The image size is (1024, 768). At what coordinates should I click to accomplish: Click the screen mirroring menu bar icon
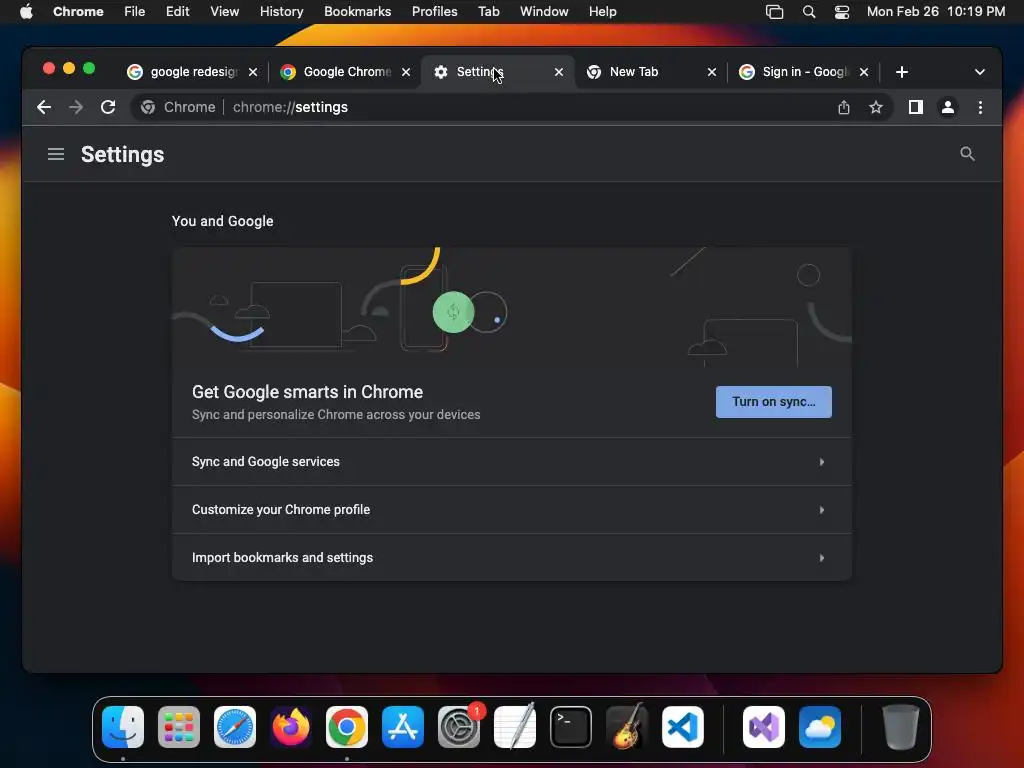pos(775,12)
